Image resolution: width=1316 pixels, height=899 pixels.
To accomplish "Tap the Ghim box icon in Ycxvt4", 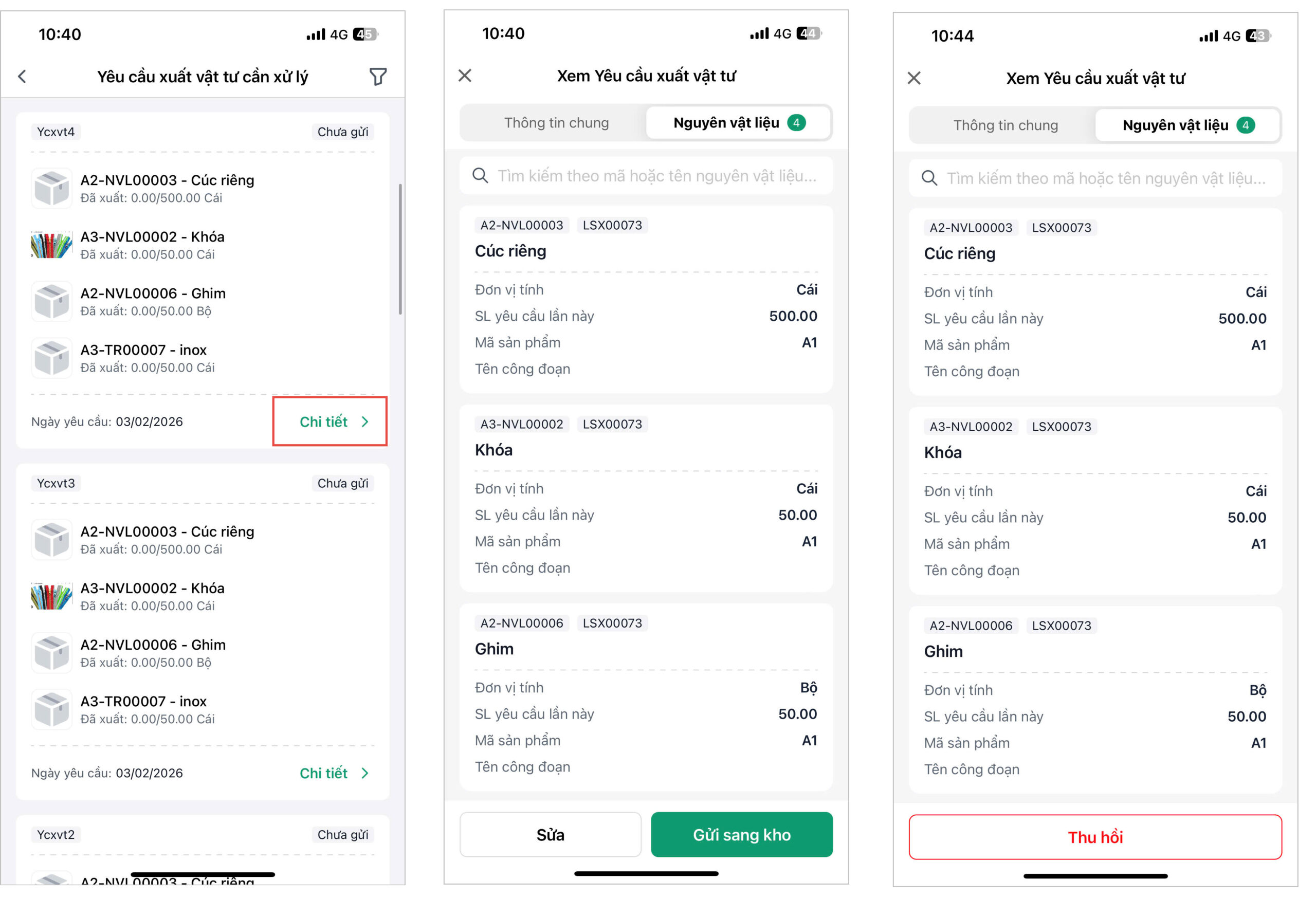I will coord(51,301).
